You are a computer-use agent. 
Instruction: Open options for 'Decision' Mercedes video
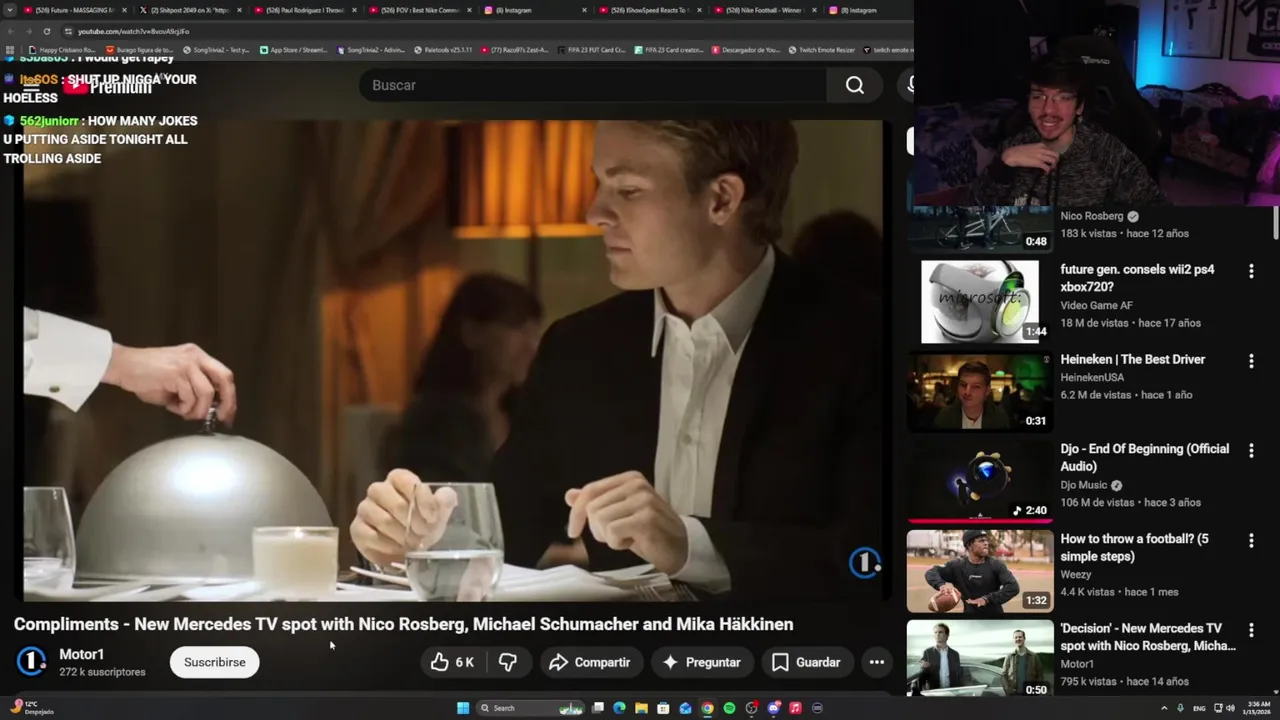coord(1251,631)
